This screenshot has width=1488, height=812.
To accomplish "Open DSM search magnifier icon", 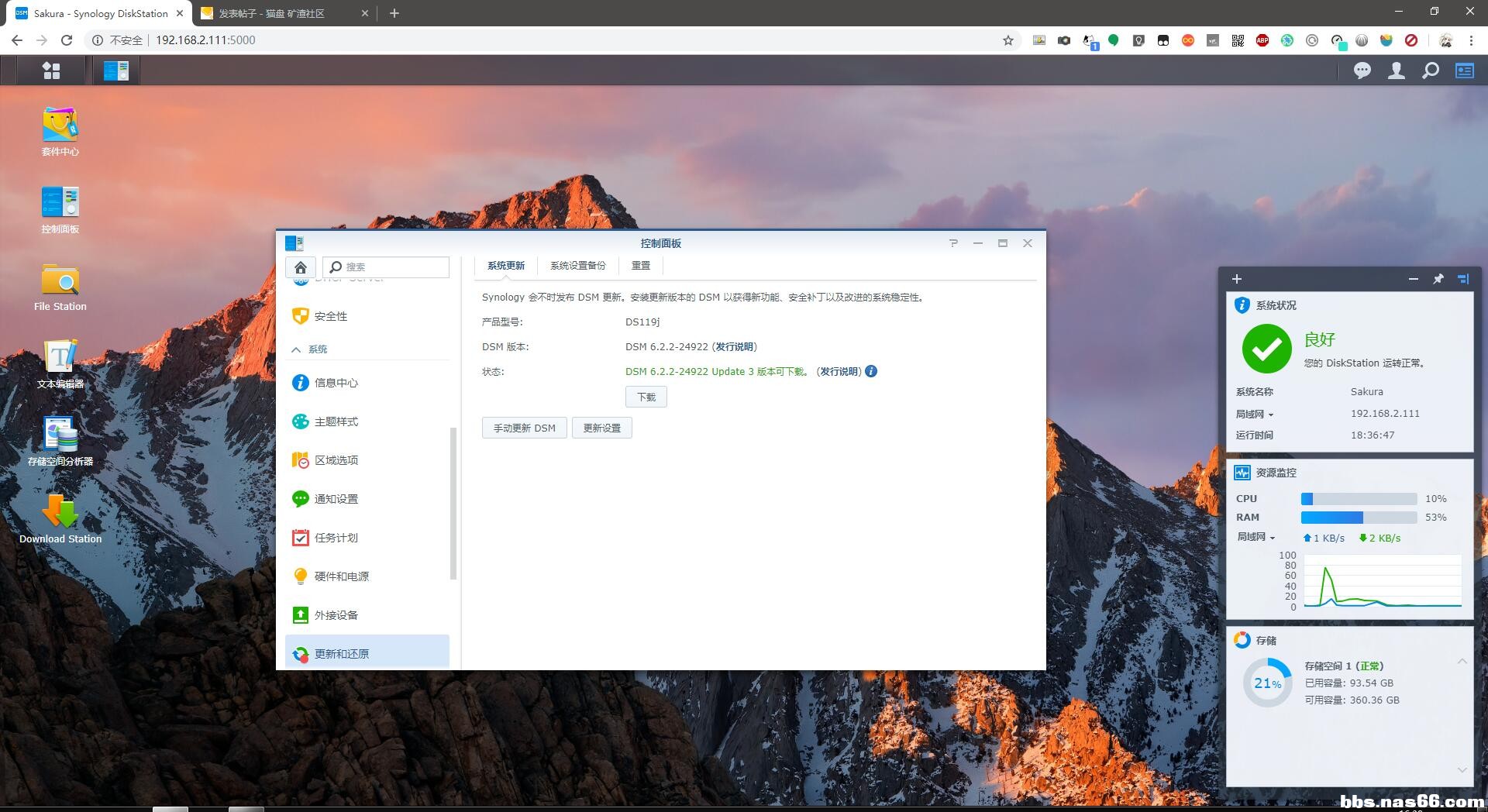I will coord(1431,71).
